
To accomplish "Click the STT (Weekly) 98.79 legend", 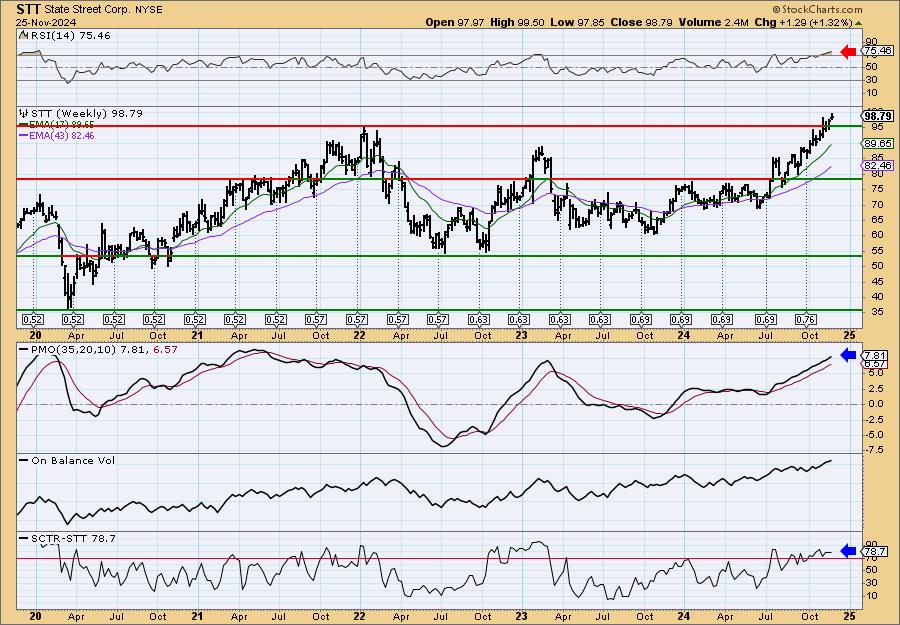I will click(85, 114).
